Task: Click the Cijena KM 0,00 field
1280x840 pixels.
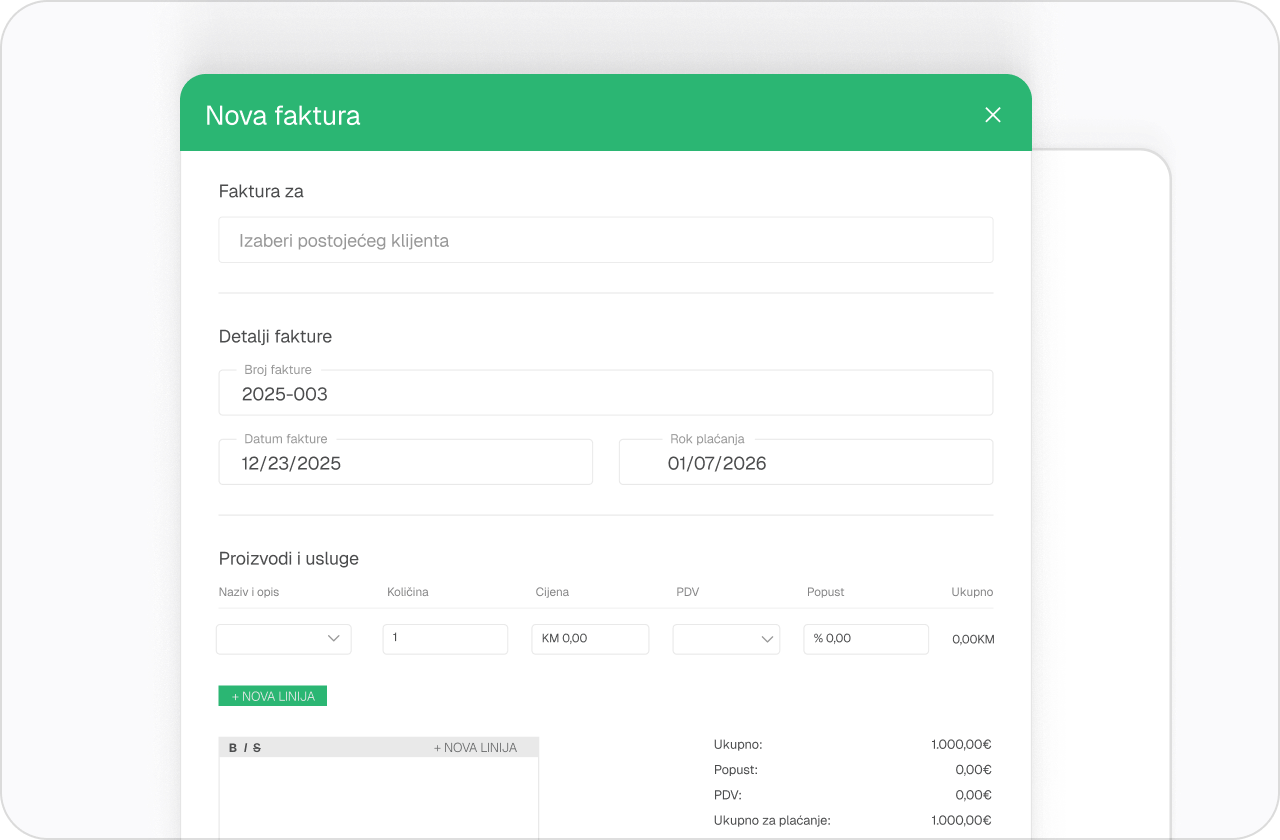Action: point(590,639)
